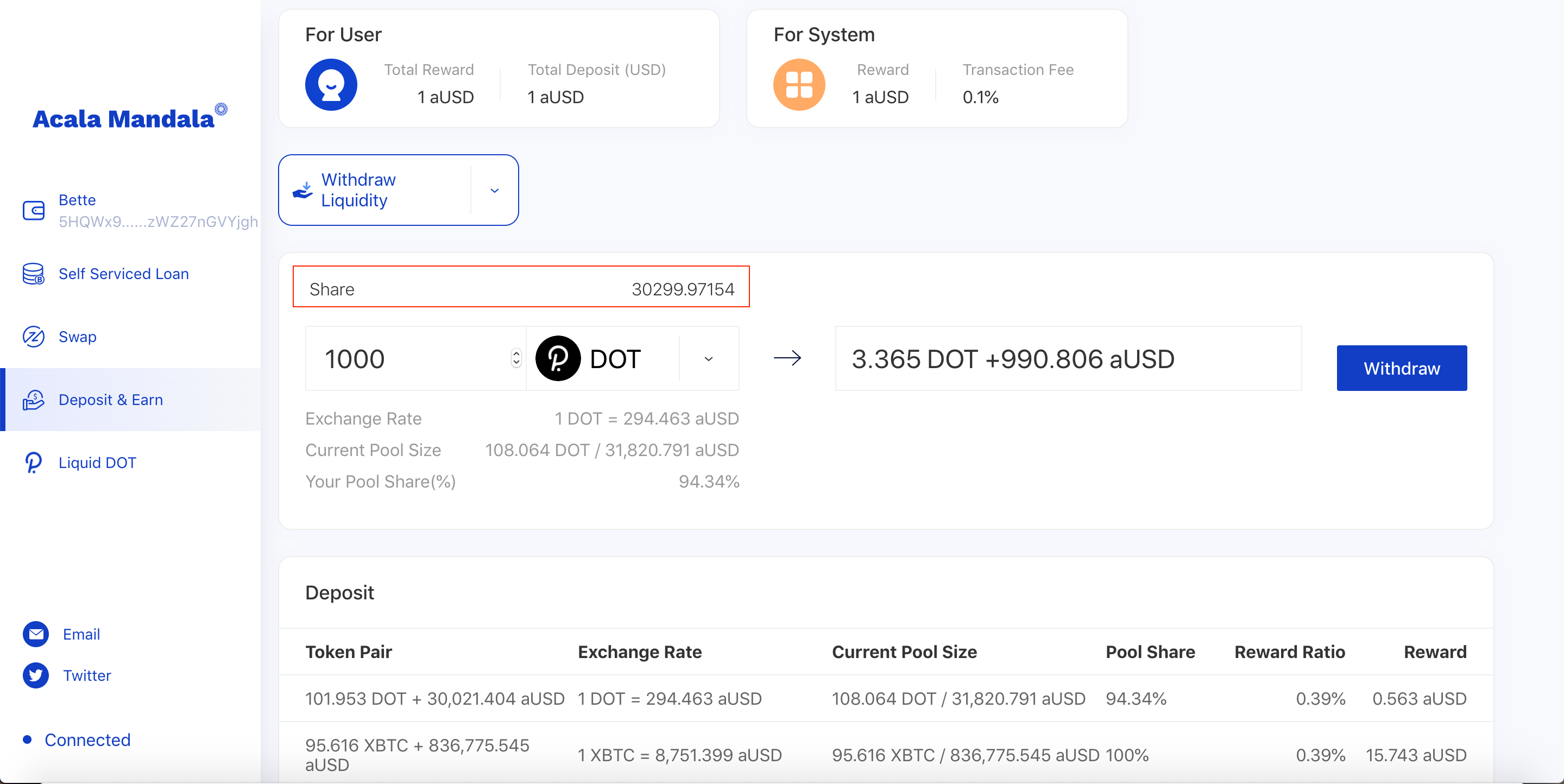This screenshot has width=1564, height=784.
Task: Click the Withdraw Liquidity action selector
Action: click(x=398, y=190)
